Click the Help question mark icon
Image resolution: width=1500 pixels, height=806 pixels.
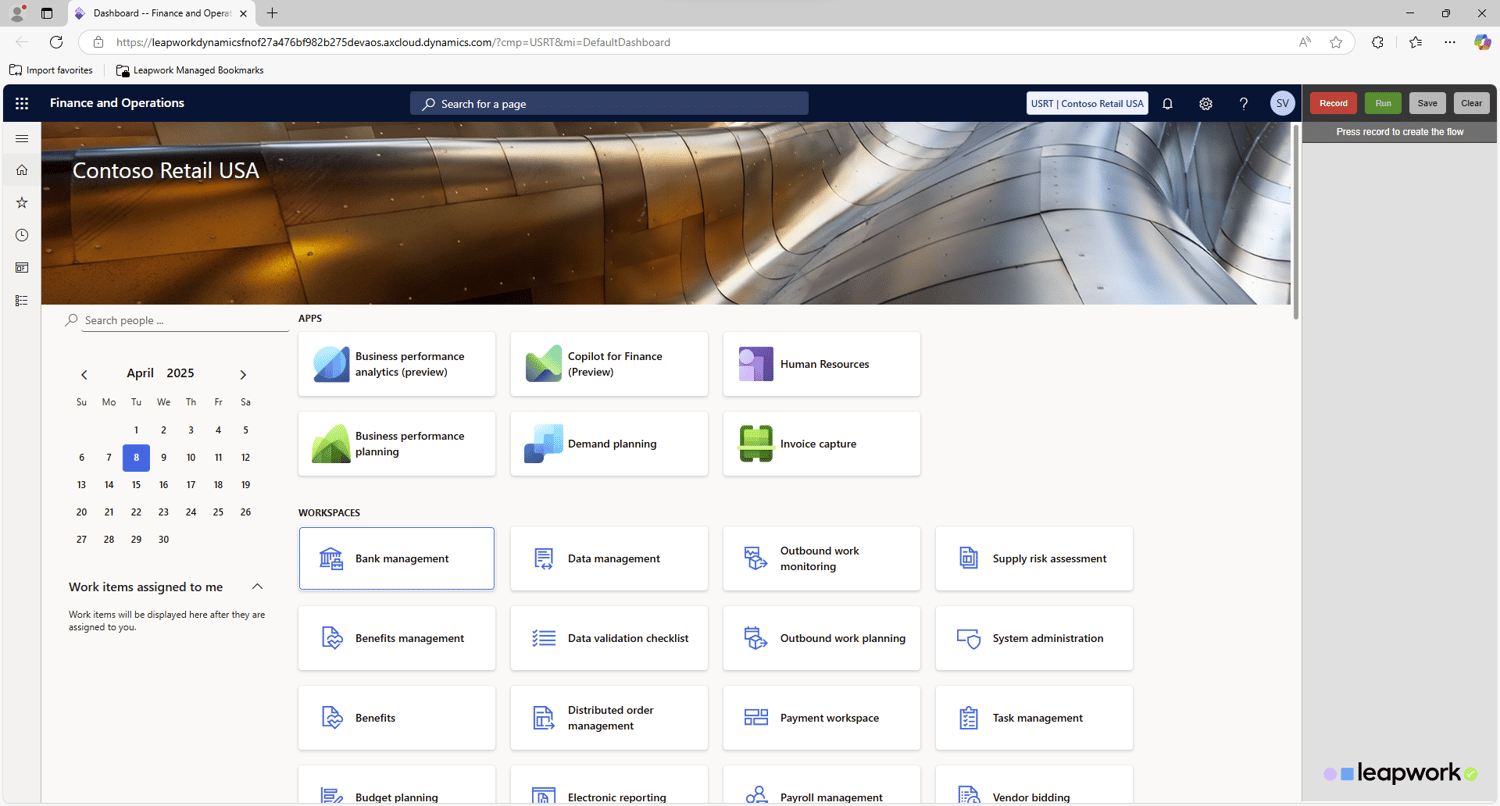coord(1244,104)
